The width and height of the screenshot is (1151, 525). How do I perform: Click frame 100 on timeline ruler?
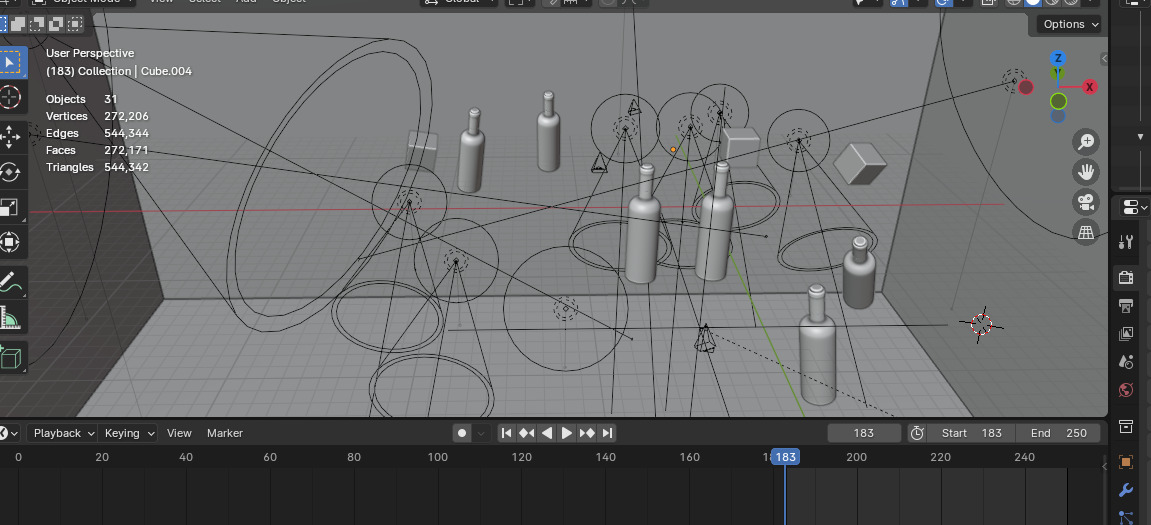point(437,457)
